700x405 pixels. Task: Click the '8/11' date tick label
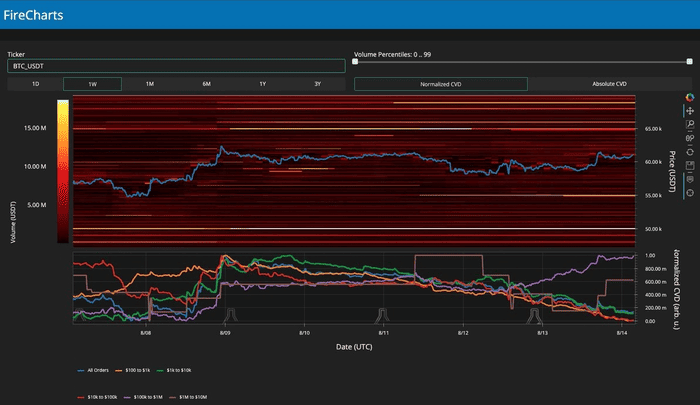pos(383,333)
